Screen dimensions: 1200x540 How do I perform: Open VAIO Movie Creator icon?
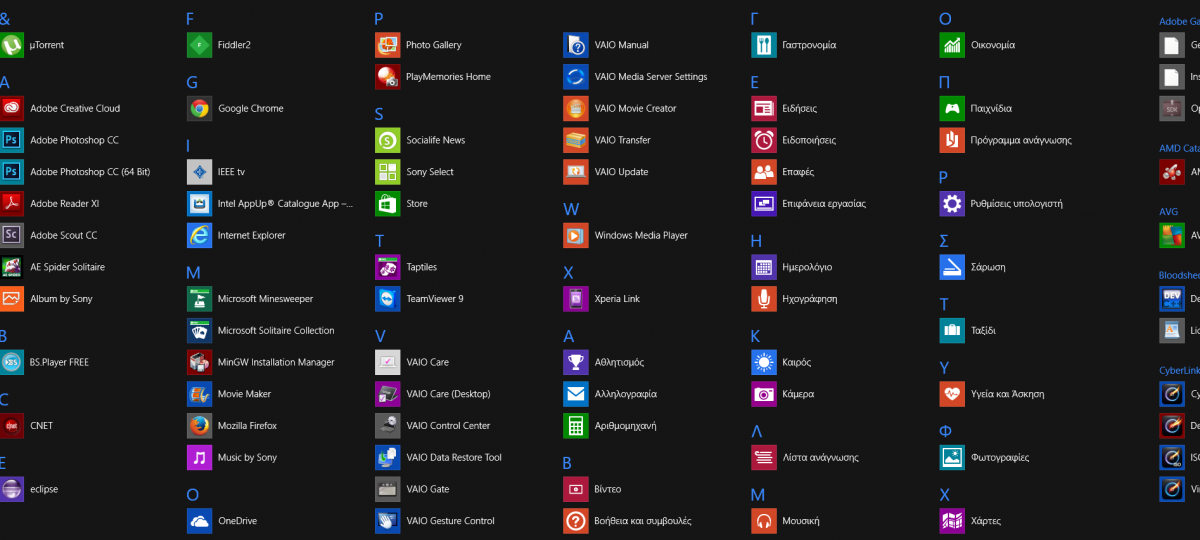(576, 108)
